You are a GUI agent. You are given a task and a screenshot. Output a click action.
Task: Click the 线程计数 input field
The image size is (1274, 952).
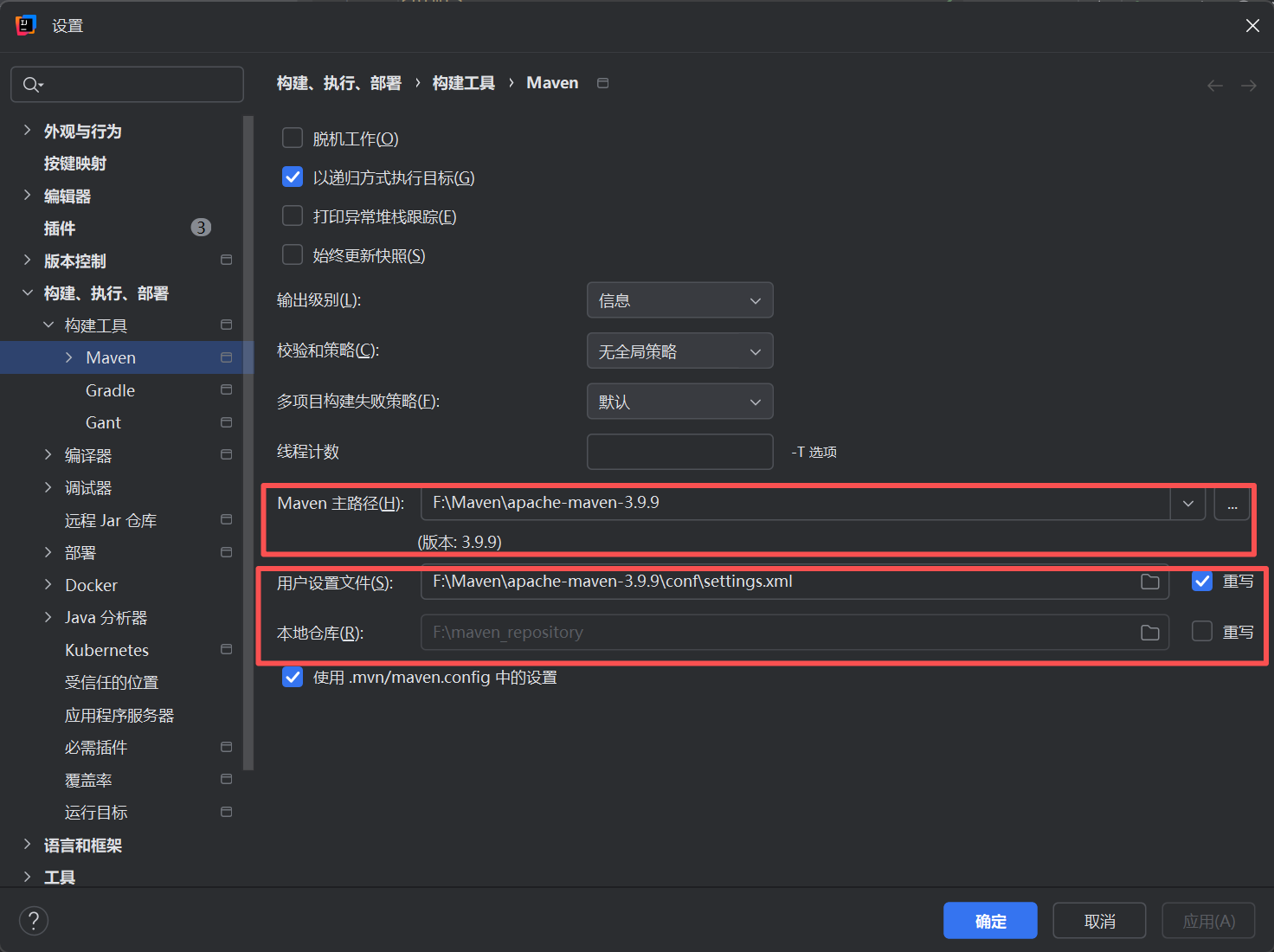point(679,452)
